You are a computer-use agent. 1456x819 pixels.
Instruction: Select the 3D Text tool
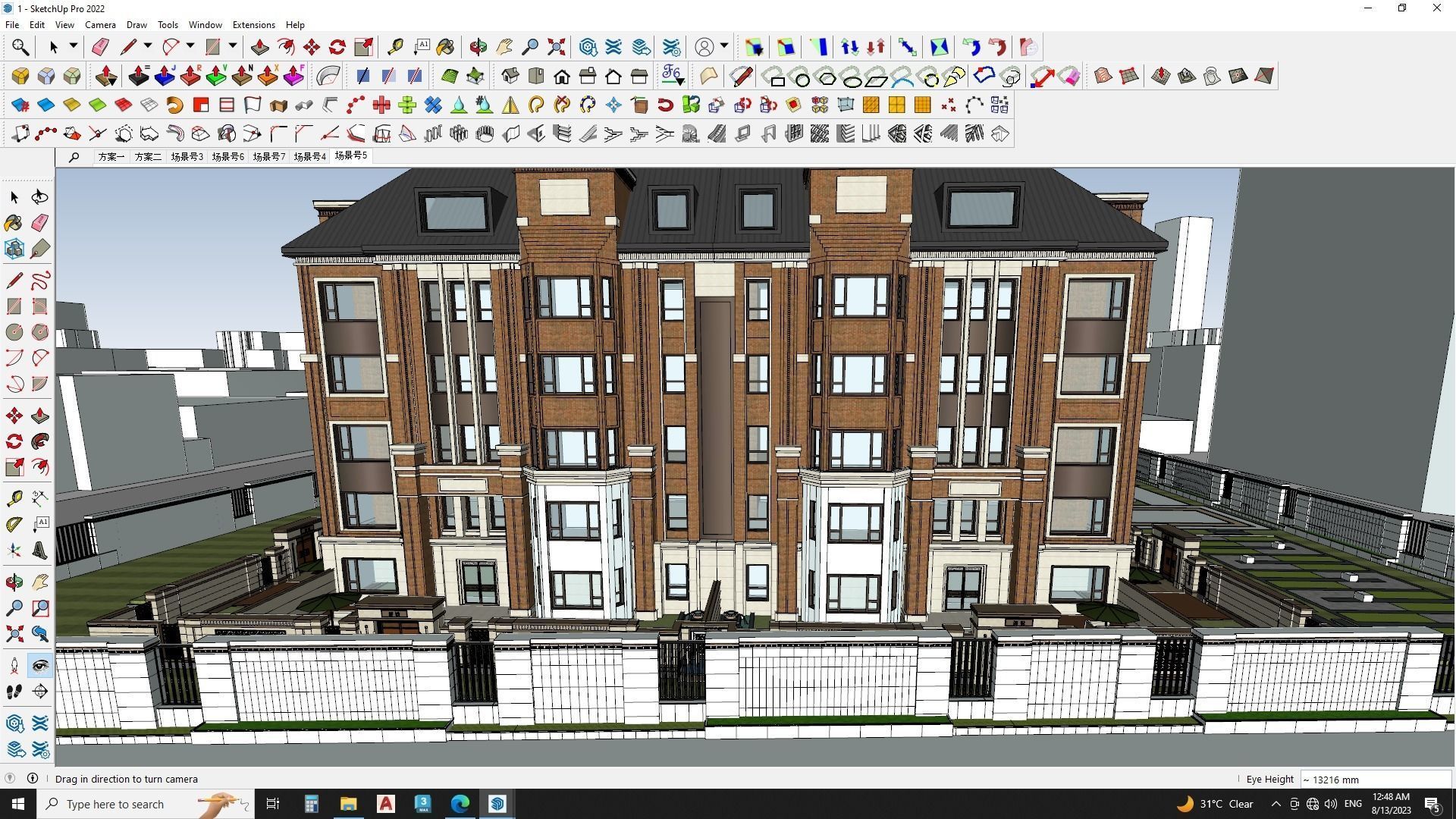coord(39,551)
